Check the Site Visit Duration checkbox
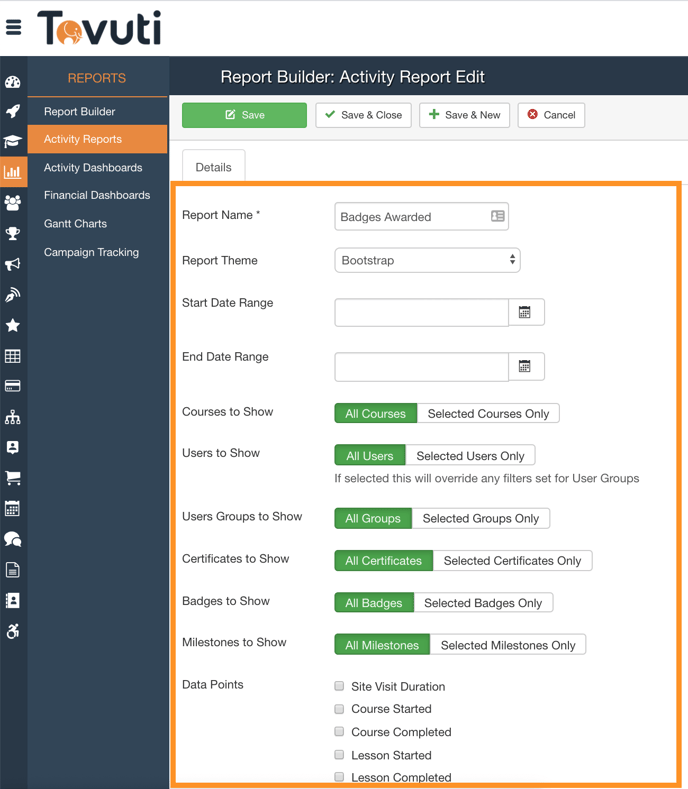688x789 pixels. click(339, 686)
